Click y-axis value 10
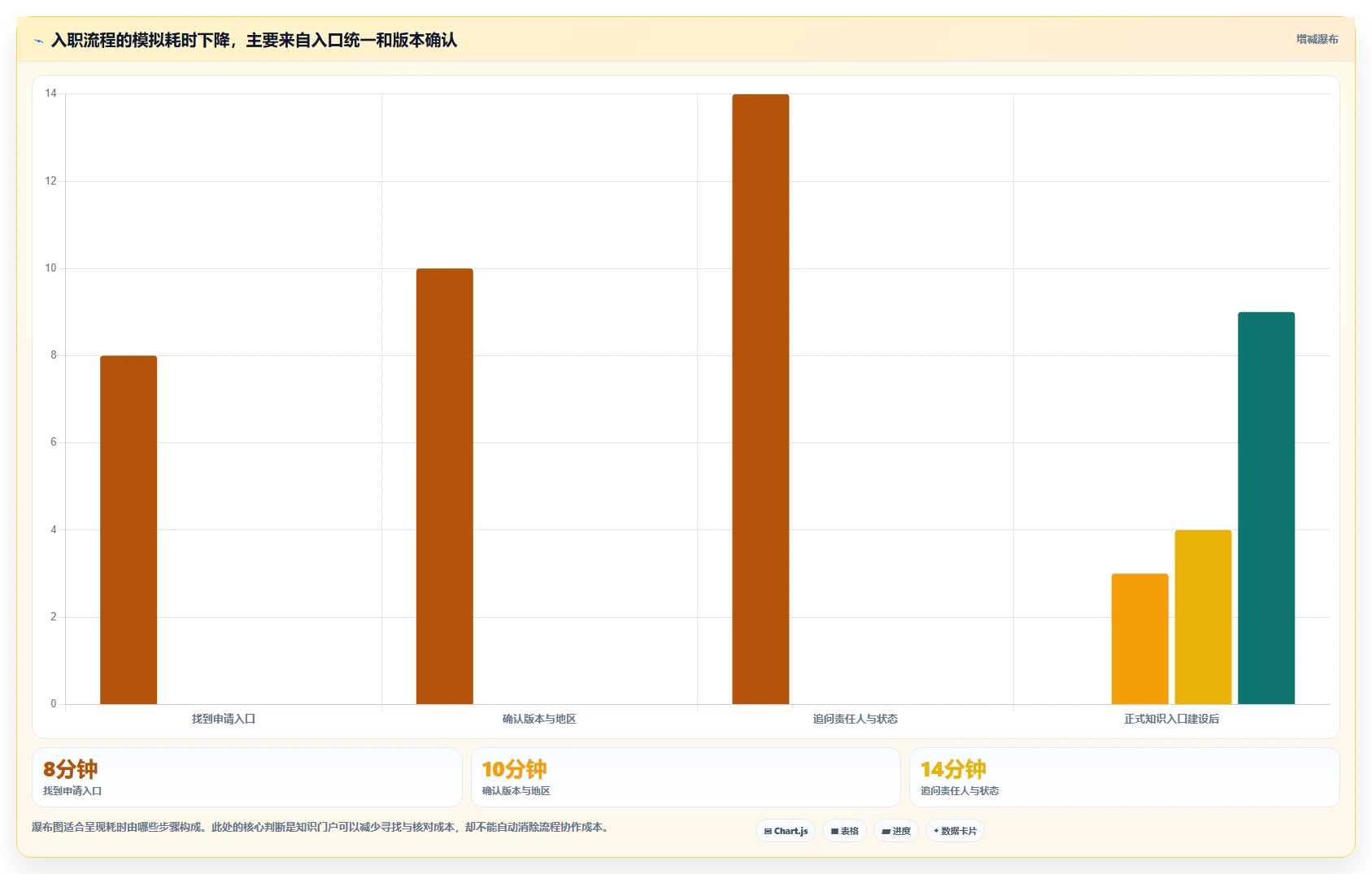The width and height of the screenshot is (1372, 874). click(x=51, y=267)
